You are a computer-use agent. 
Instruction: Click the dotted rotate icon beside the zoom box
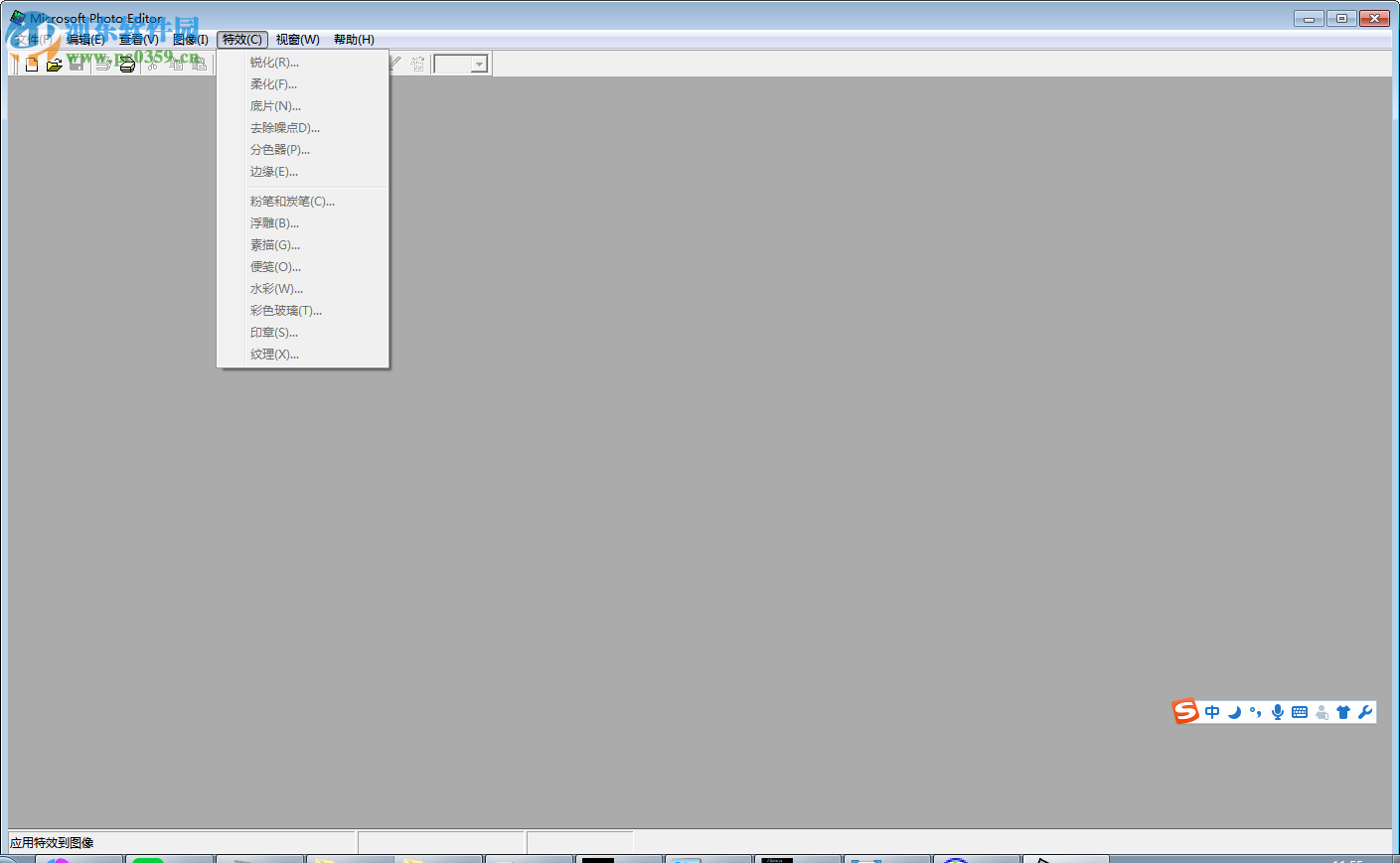point(418,65)
